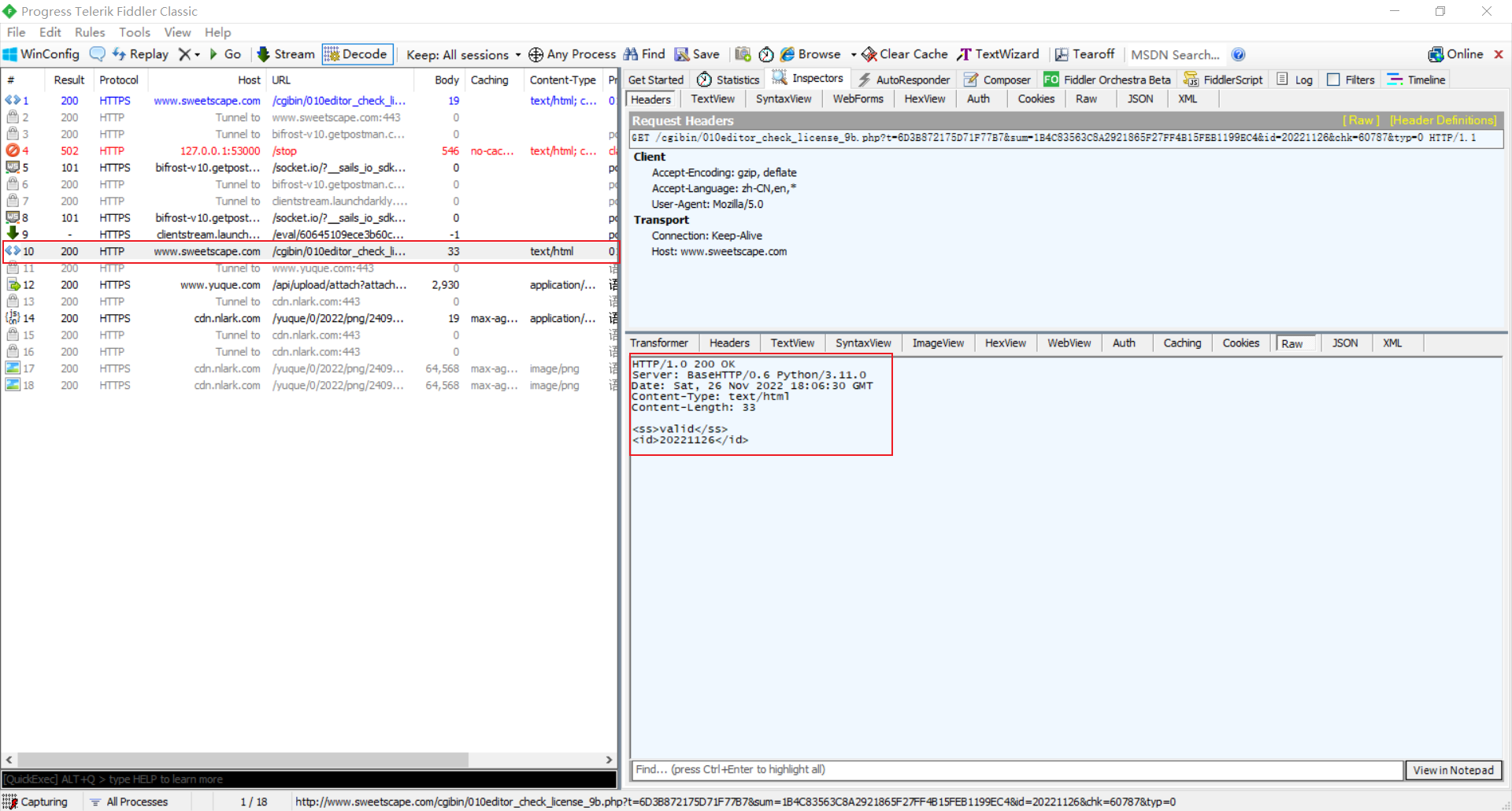Click the Replay toolbar icon
This screenshot has height=811, width=1512.
point(120,54)
